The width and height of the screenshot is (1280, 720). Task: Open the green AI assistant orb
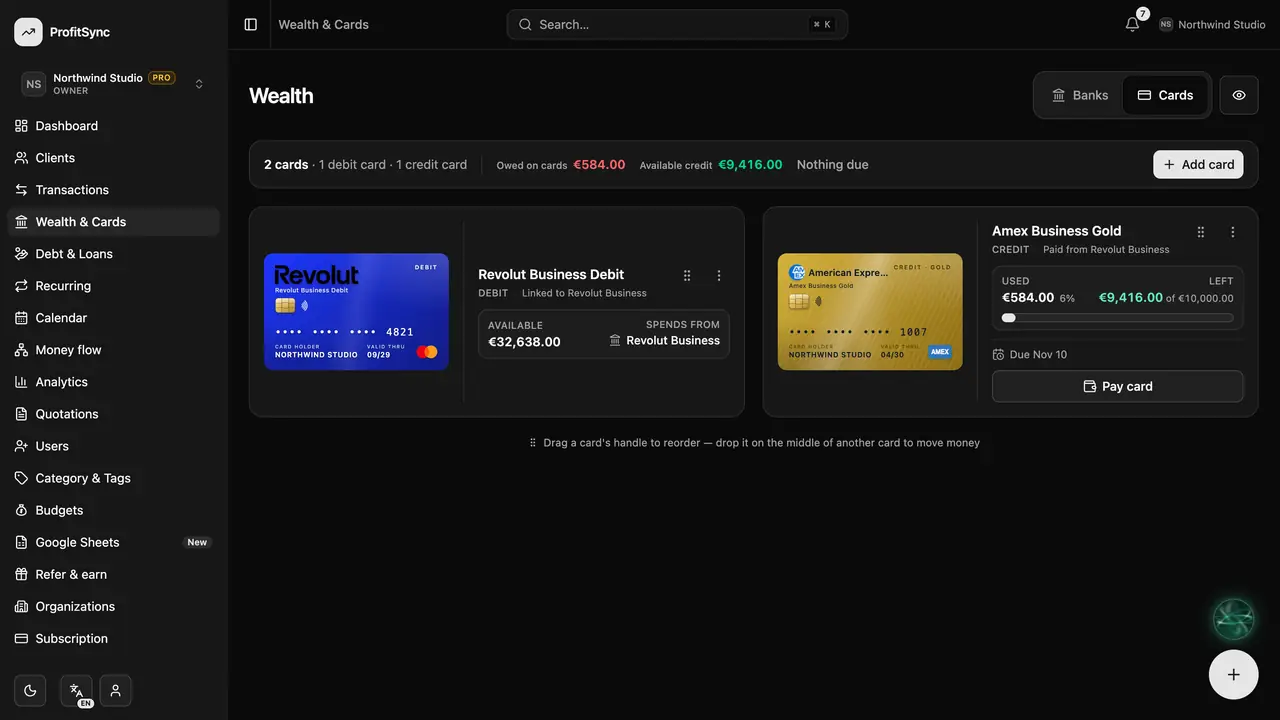click(x=1233, y=619)
